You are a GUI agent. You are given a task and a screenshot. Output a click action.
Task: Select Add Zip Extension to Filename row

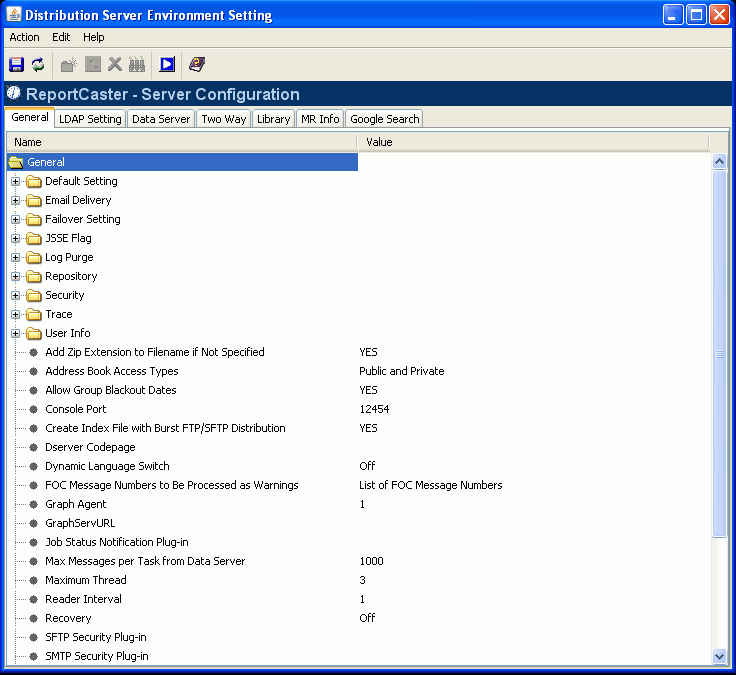pos(155,352)
